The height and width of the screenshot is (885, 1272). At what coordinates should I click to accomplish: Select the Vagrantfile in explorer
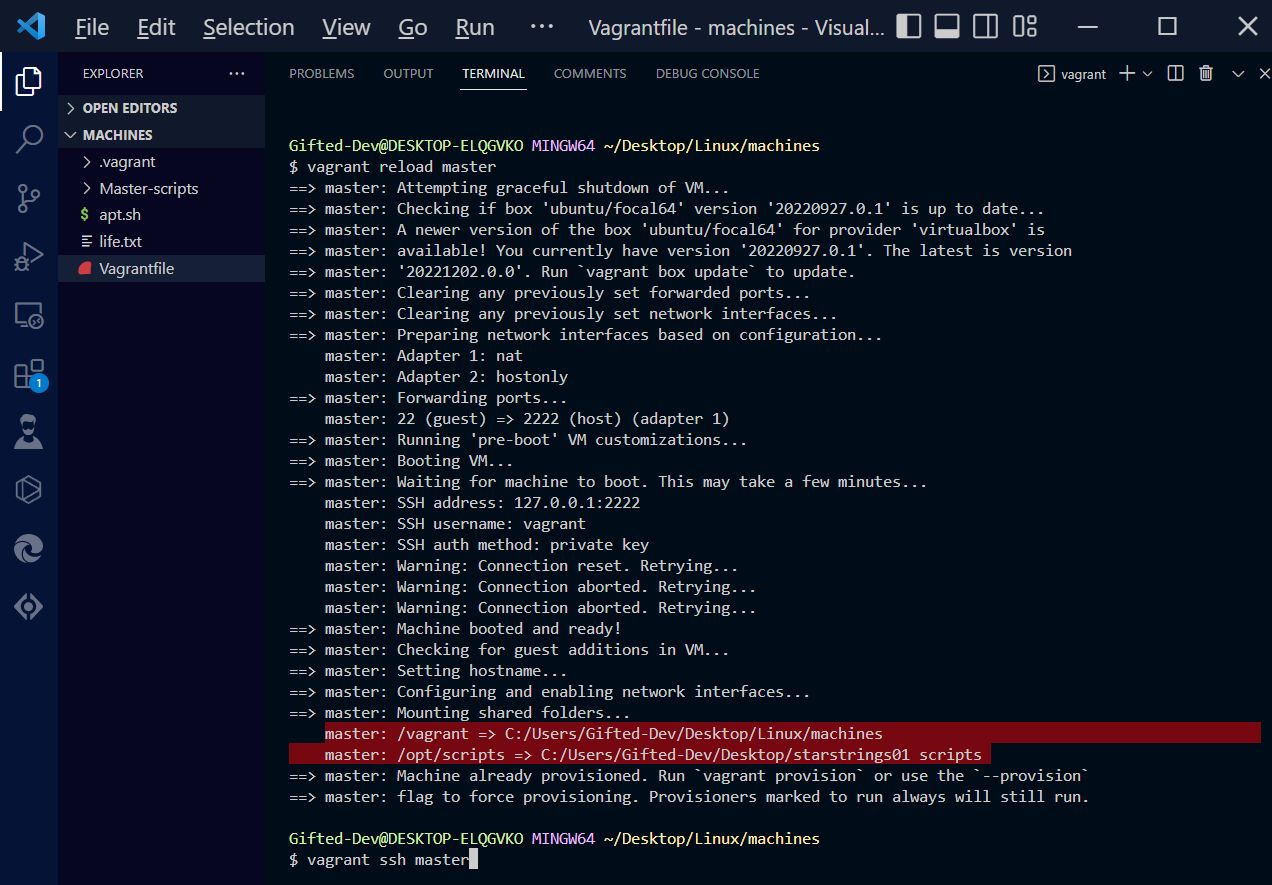pyautogui.click(x=162, y=268)
